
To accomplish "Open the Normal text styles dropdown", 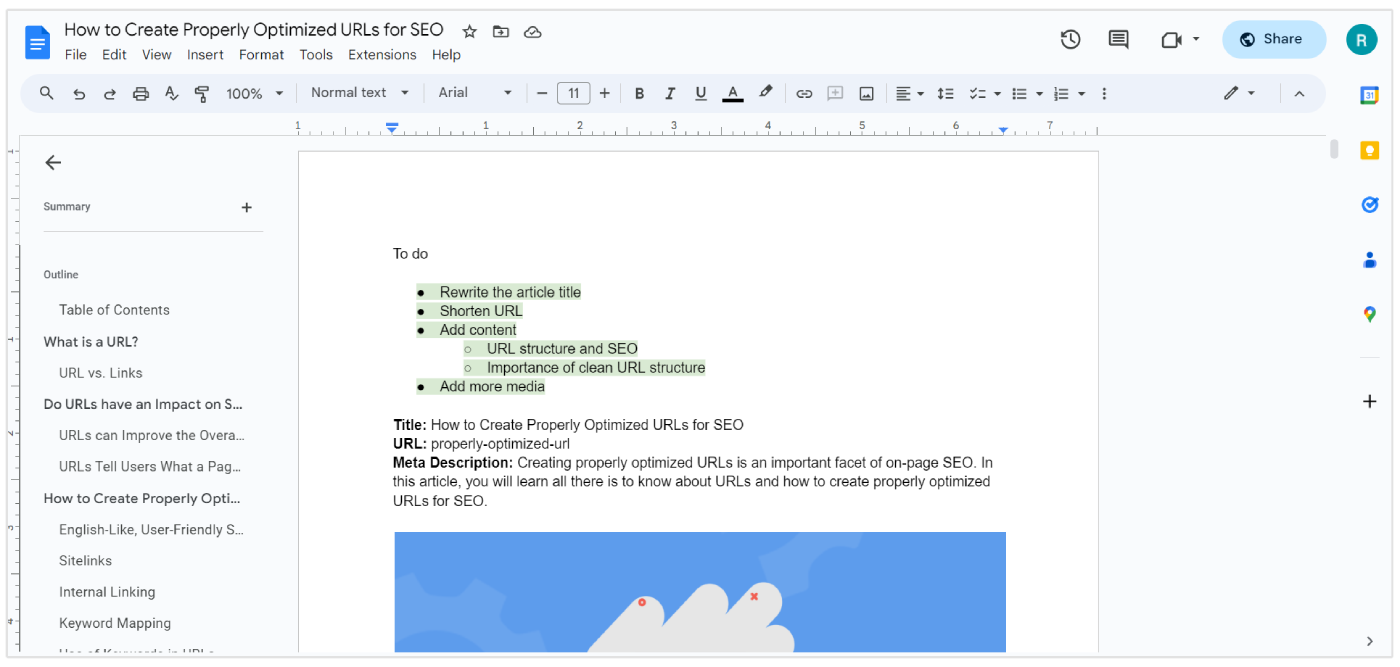I will point(358,93).
